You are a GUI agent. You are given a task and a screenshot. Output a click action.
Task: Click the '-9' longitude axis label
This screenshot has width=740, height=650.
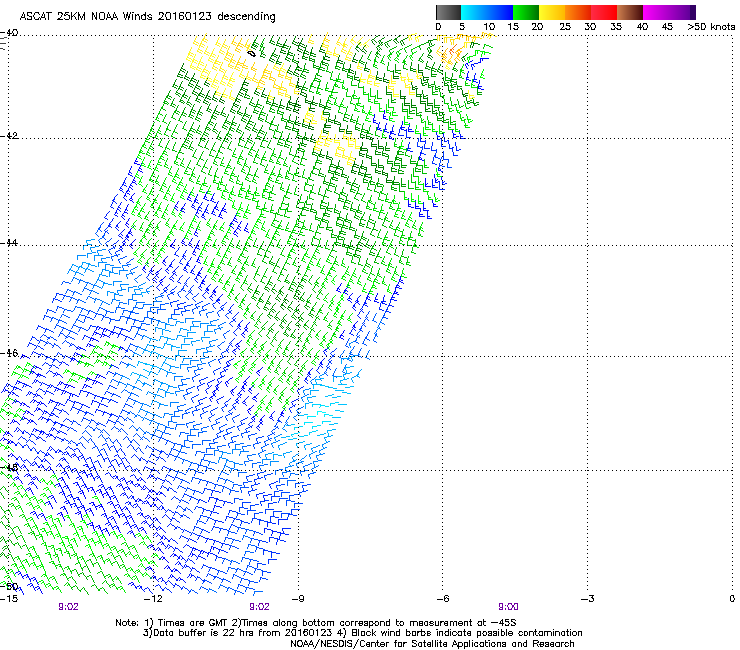(298, 599)
